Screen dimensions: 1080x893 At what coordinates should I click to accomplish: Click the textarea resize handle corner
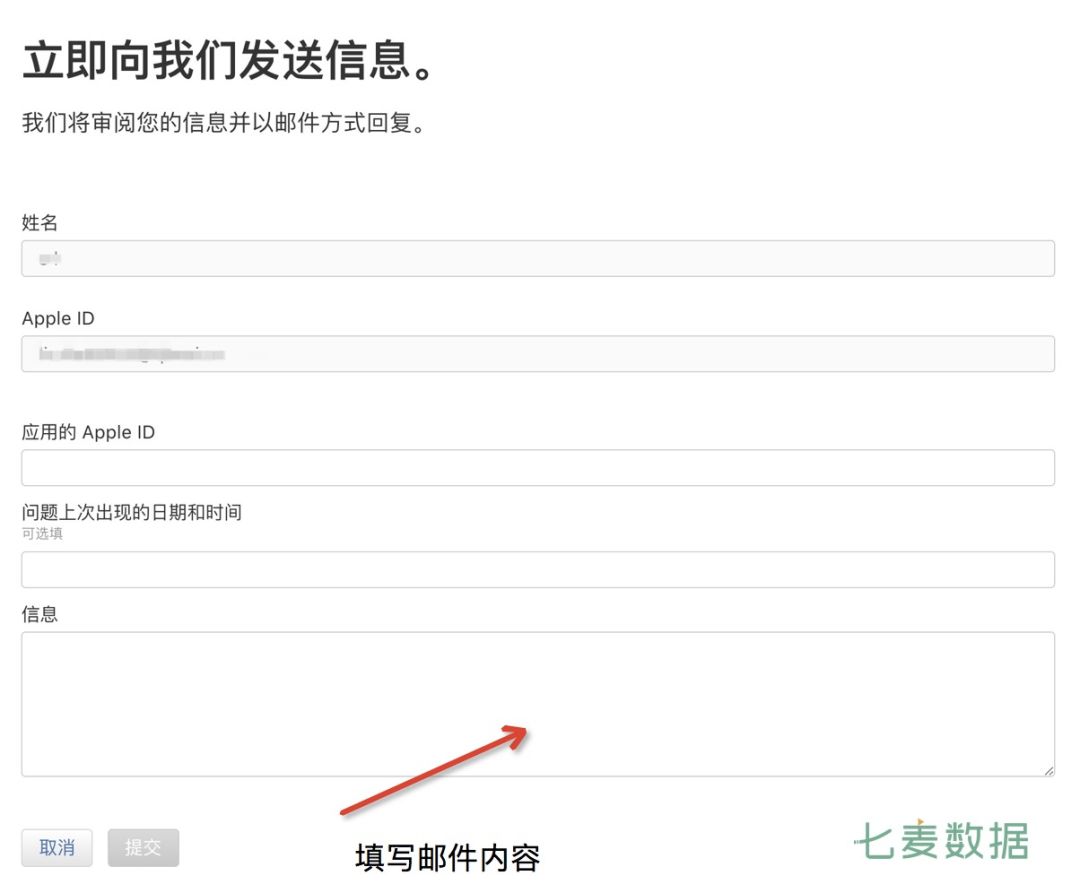1048,770
